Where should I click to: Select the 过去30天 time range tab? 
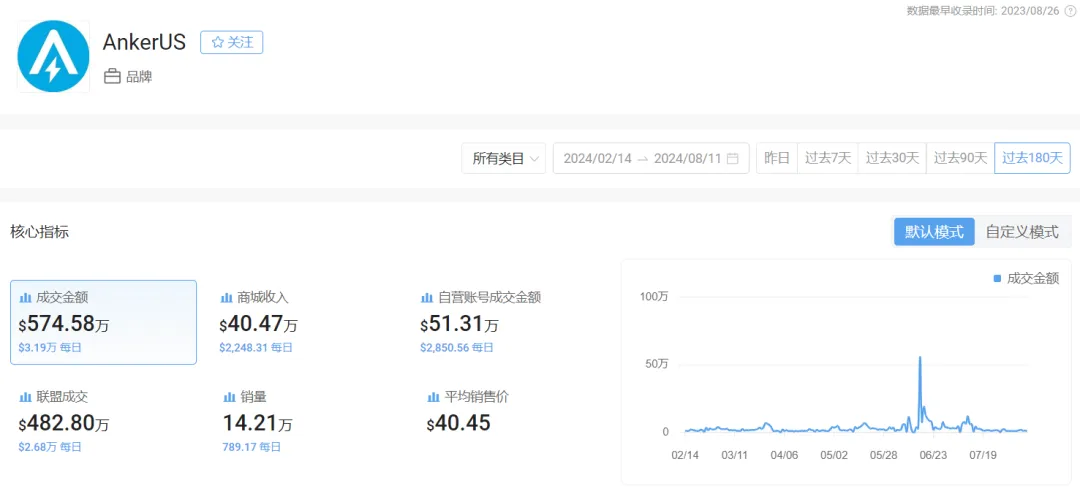891,158
